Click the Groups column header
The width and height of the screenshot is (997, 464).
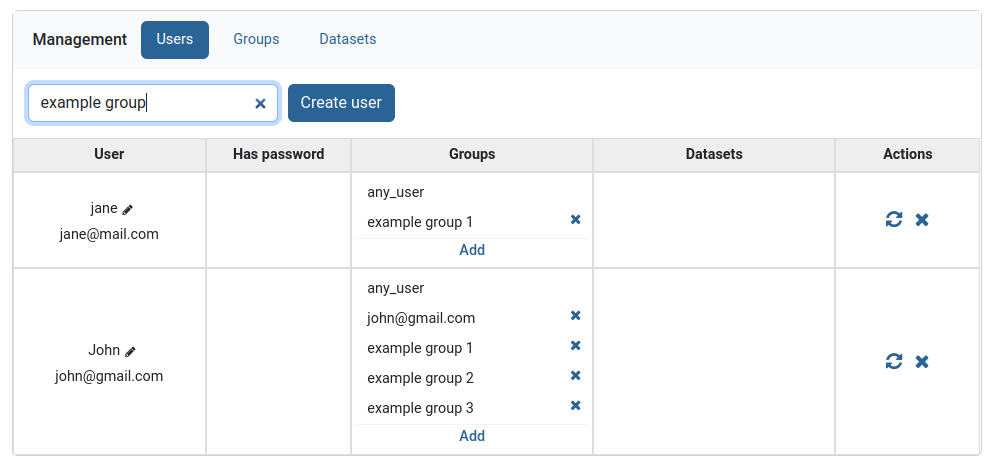tap(472, 154)
